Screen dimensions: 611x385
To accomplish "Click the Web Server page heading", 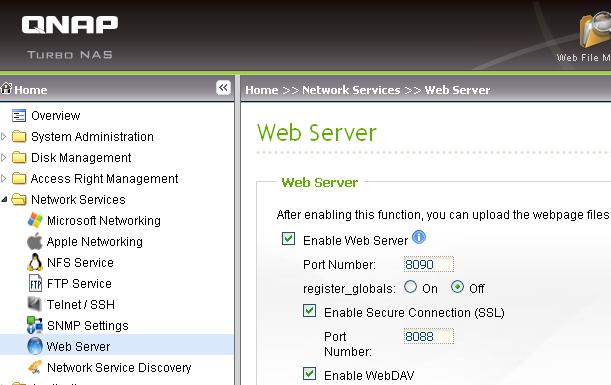I will (317, 132).
